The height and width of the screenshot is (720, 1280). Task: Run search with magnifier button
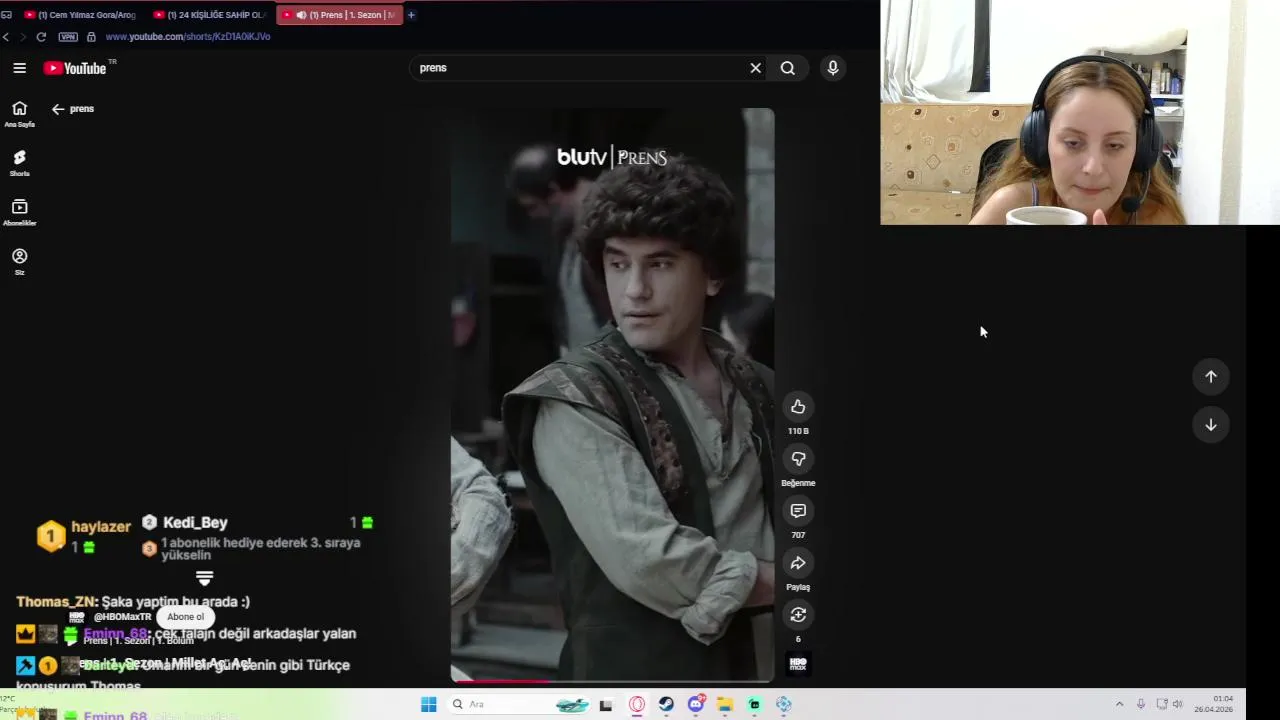(788, 68)
